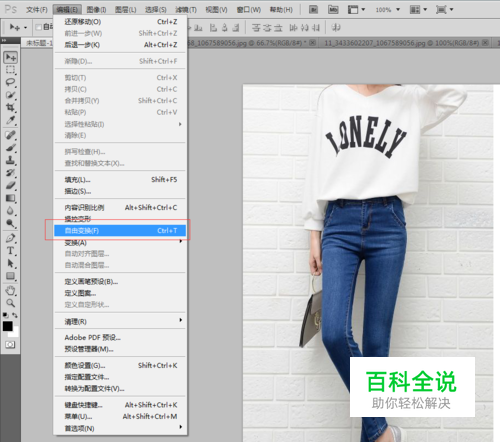Viewport: 500px width, 442px height.
Task: Select the Blur tool
Action: coord(10,211)
